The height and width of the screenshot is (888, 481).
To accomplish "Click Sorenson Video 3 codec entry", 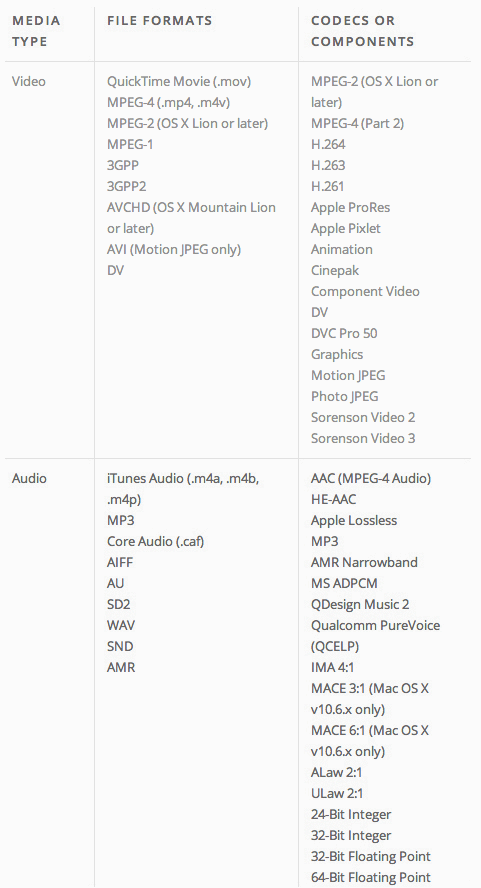I will (363, 438).
